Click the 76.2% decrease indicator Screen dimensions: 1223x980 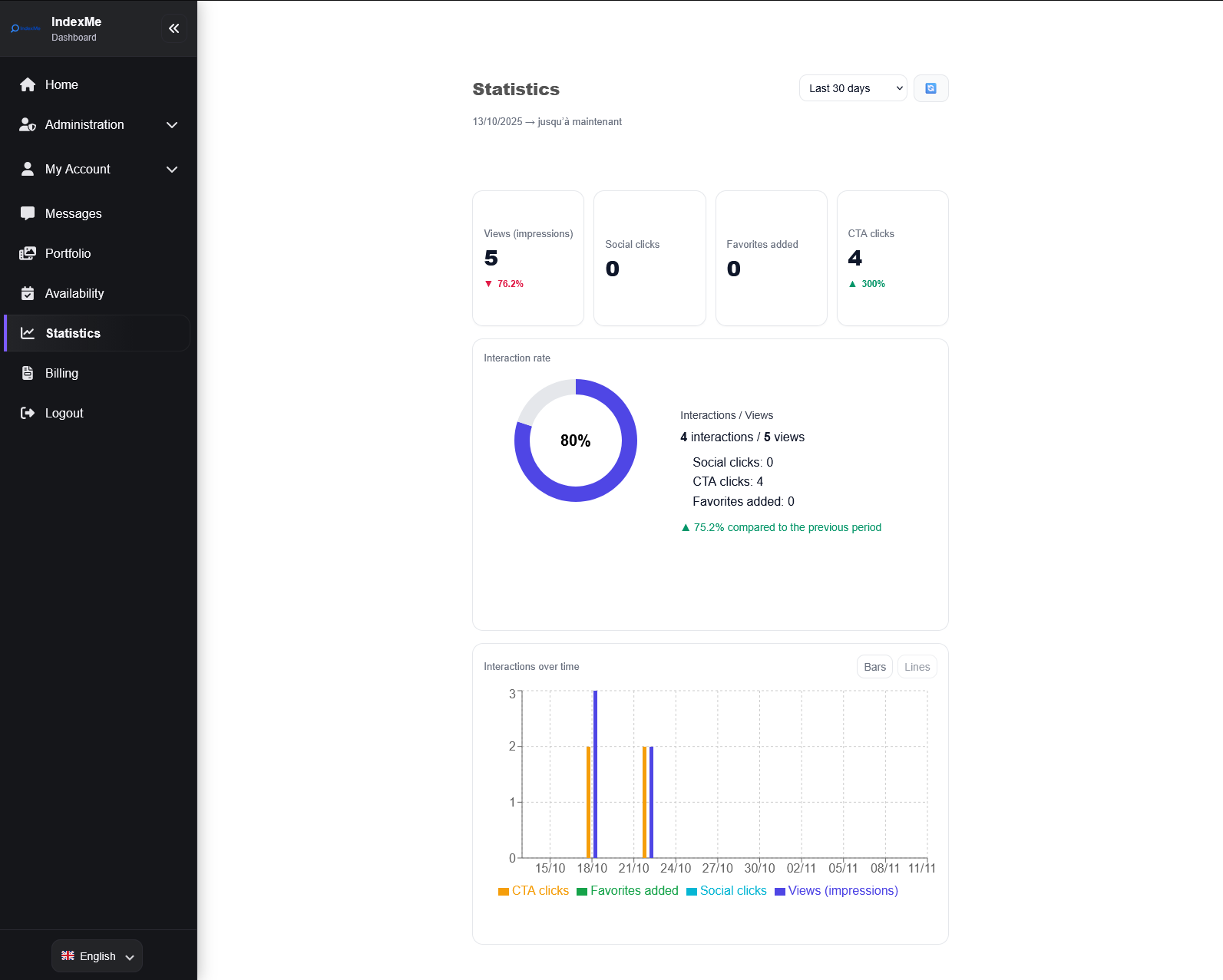504,284
